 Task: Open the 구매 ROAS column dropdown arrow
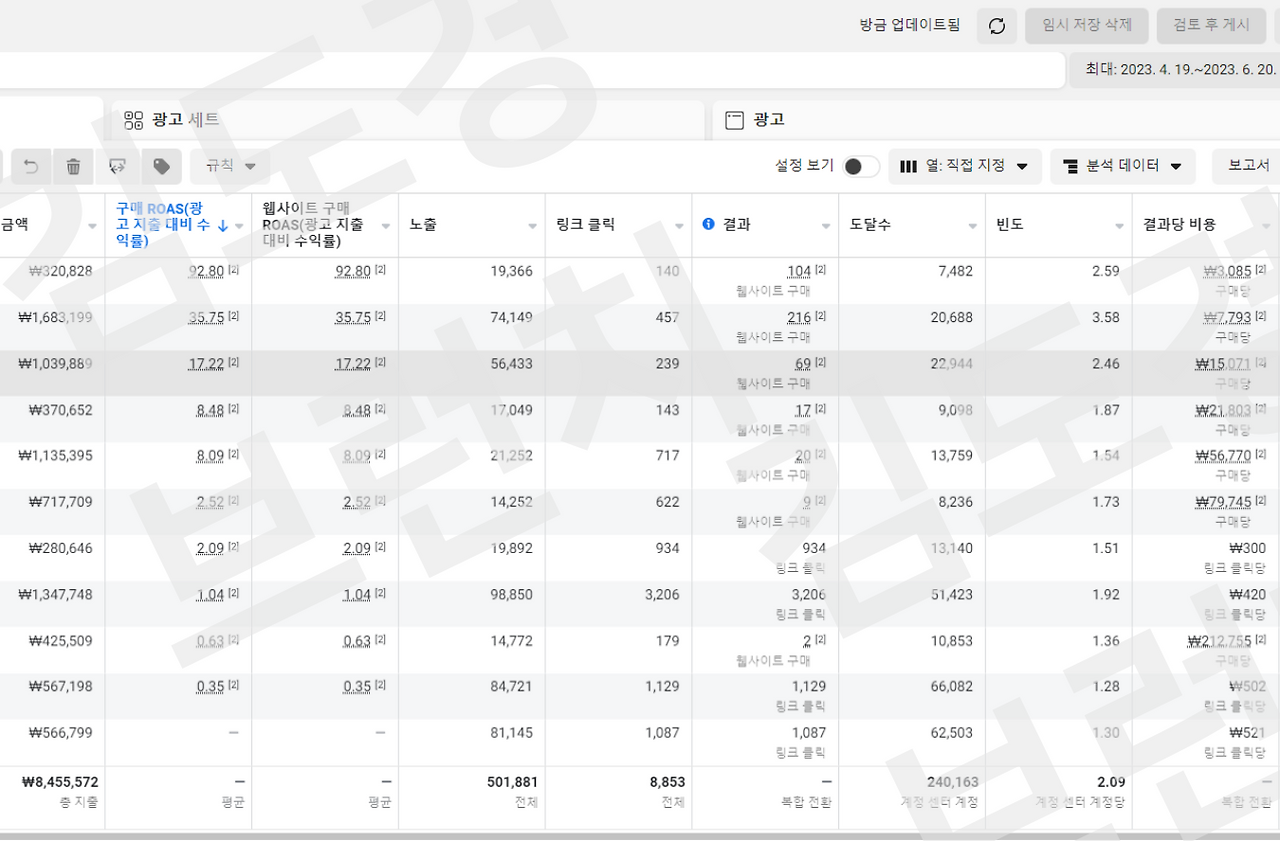[x=239, y=226]
